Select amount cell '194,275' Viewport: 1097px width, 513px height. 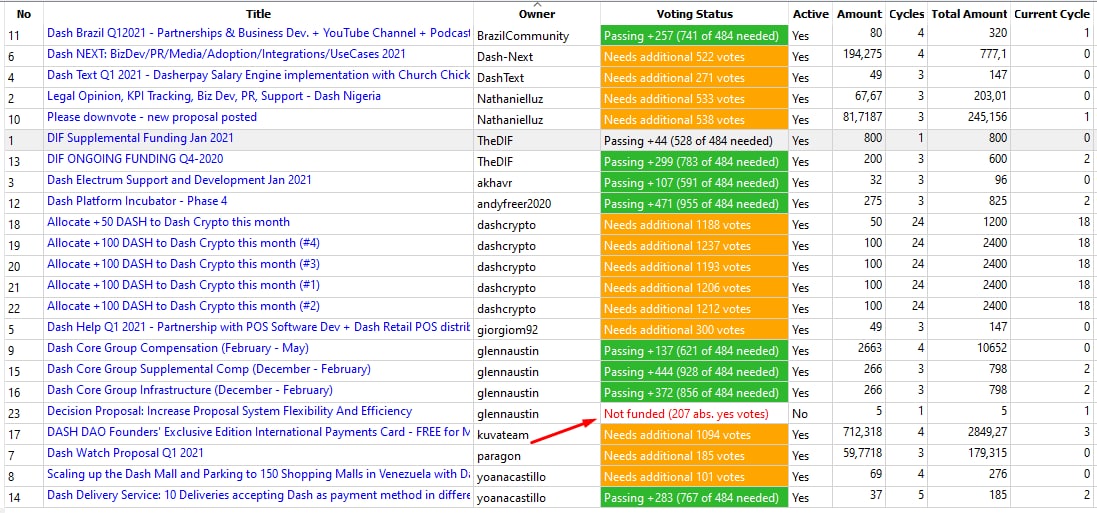[859, 54]
